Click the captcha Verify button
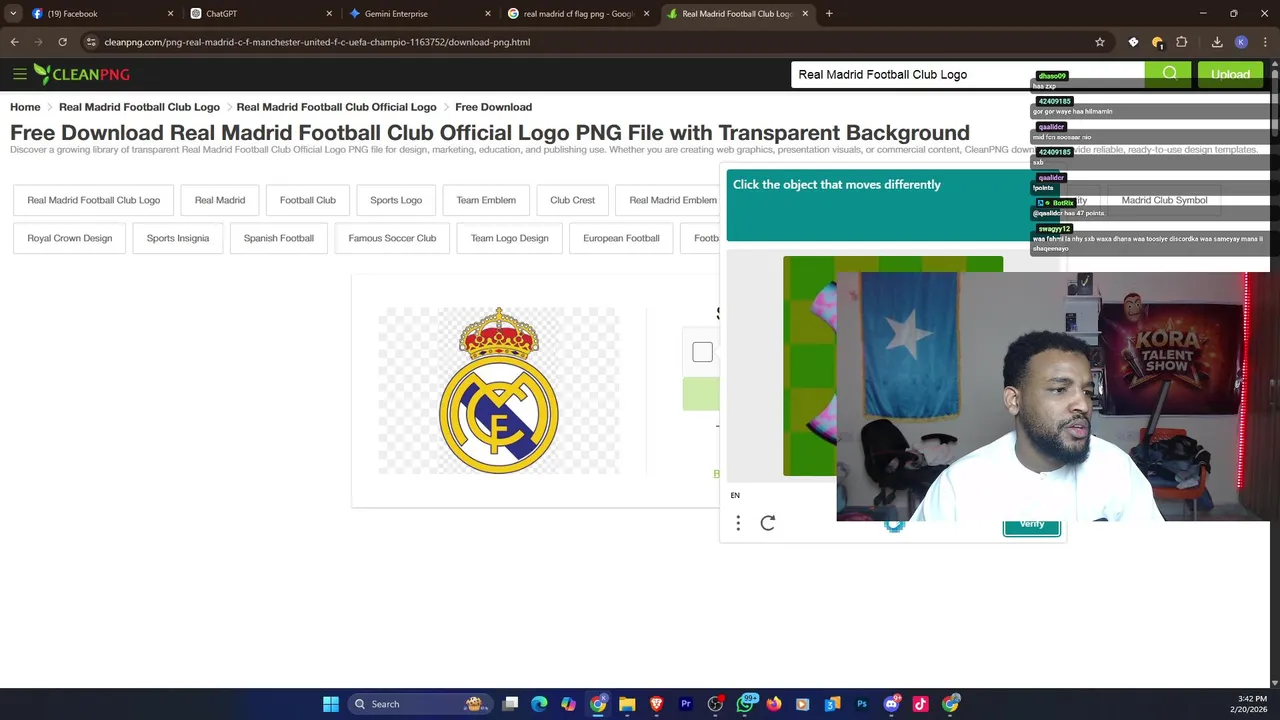 (1032, 524)
